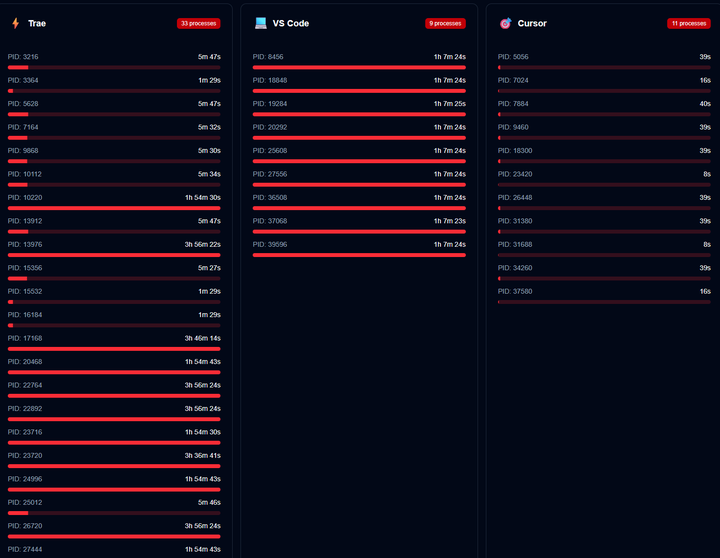Select PID: 13976 label
The width and height of the screenshot is (720, 558).
pos(25,244)
